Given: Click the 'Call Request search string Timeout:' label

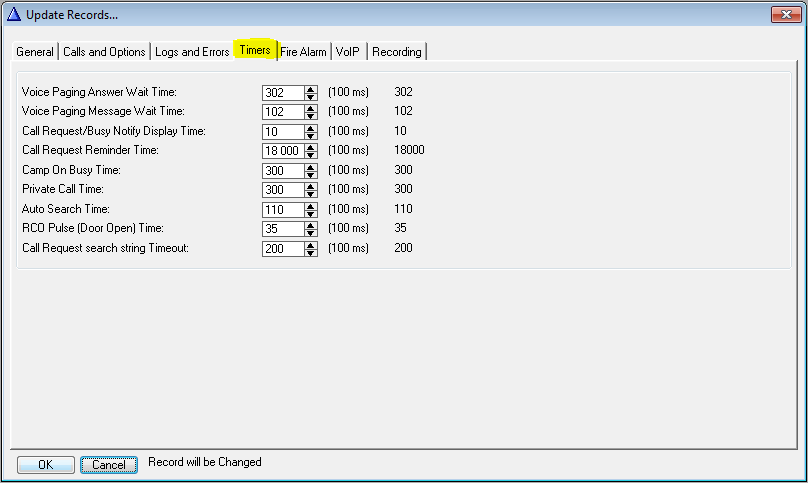Looking at the screenshot, I should 105,248.
